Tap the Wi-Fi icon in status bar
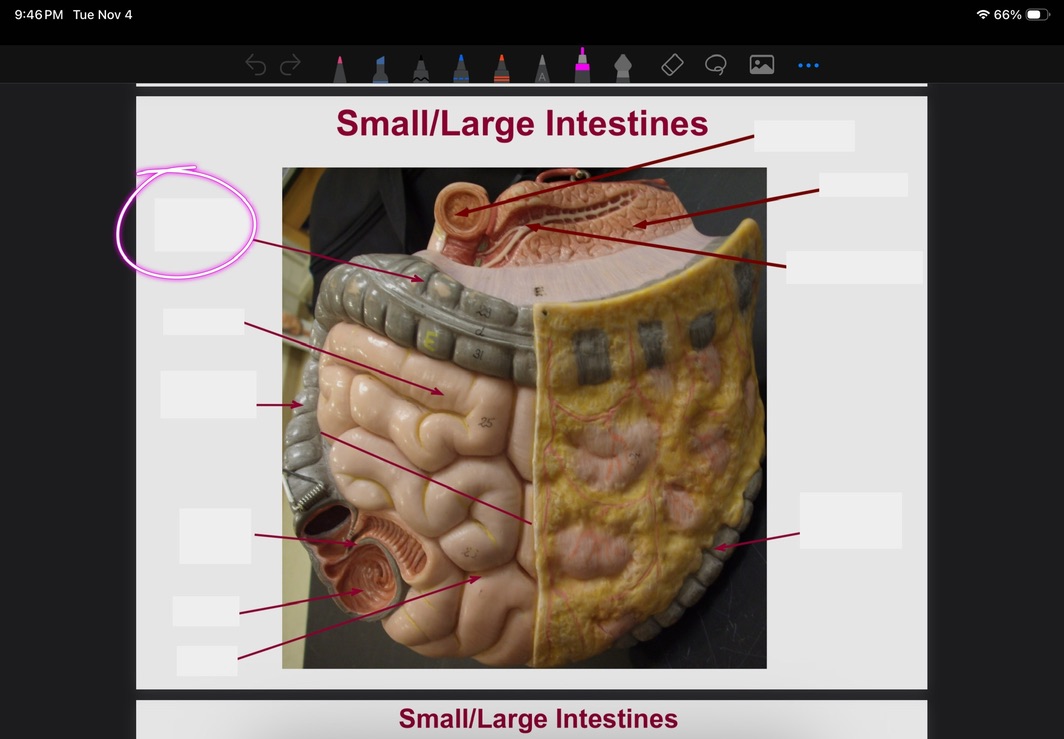This screenshot has height=739, width=1064. [x=982, y=15]
